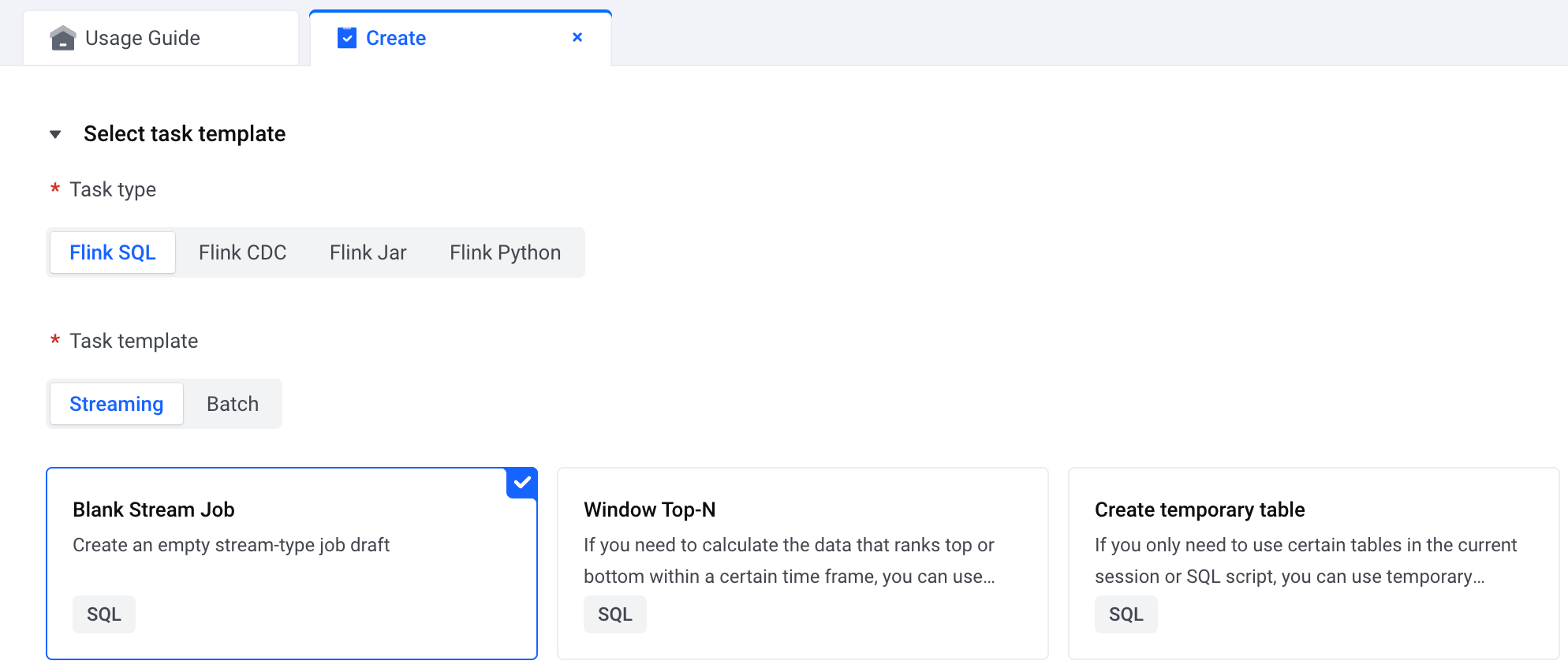Click the selected checkmark on Blank Stream Job
The image size is (1568, 672).
pos(522,482)
